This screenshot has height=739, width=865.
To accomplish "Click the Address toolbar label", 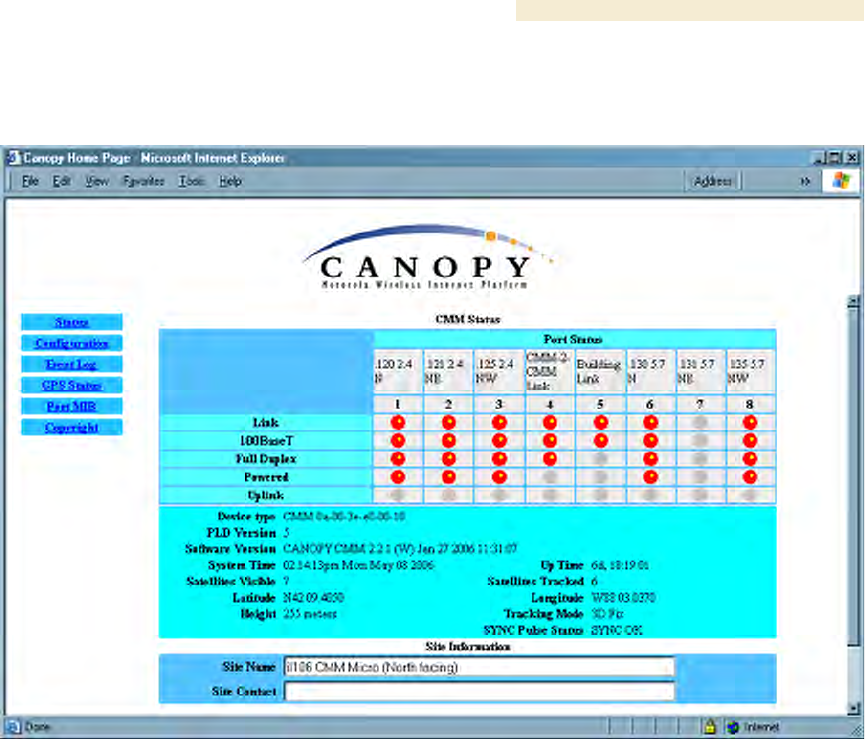I will click(712, 181).
